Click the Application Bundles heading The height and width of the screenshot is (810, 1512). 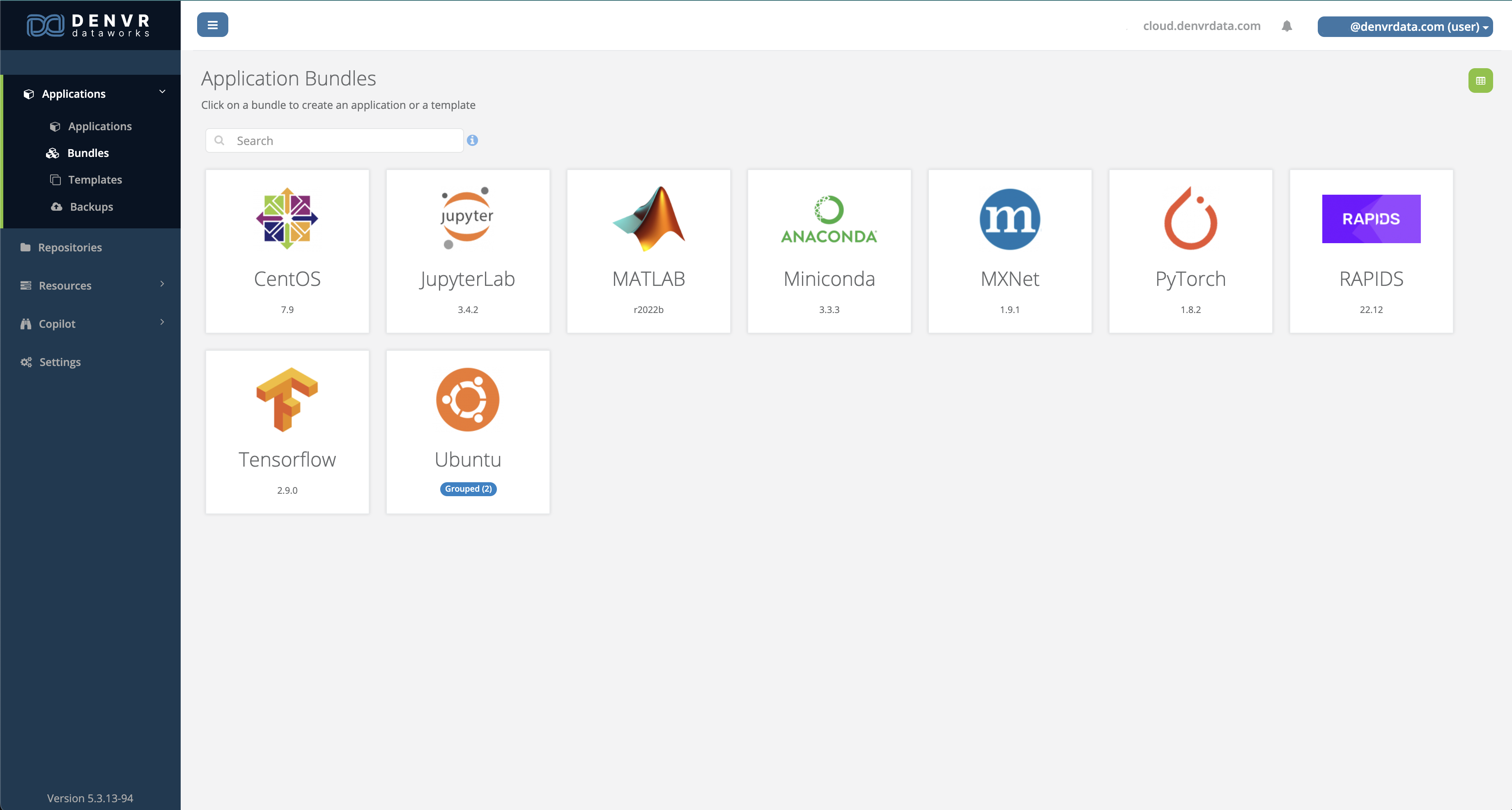point(288,78)
